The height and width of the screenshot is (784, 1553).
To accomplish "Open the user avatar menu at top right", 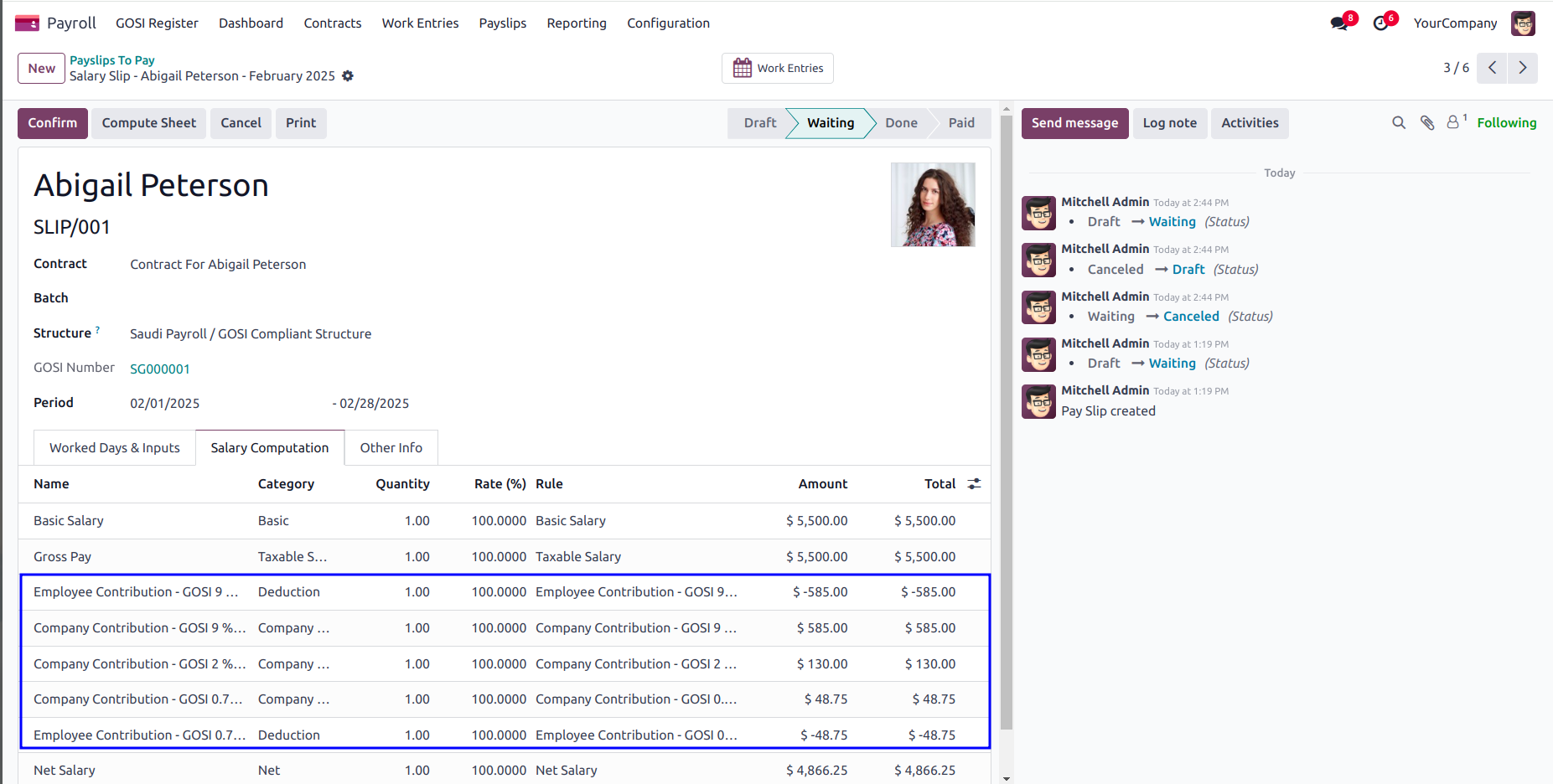I will point(1523,23).
